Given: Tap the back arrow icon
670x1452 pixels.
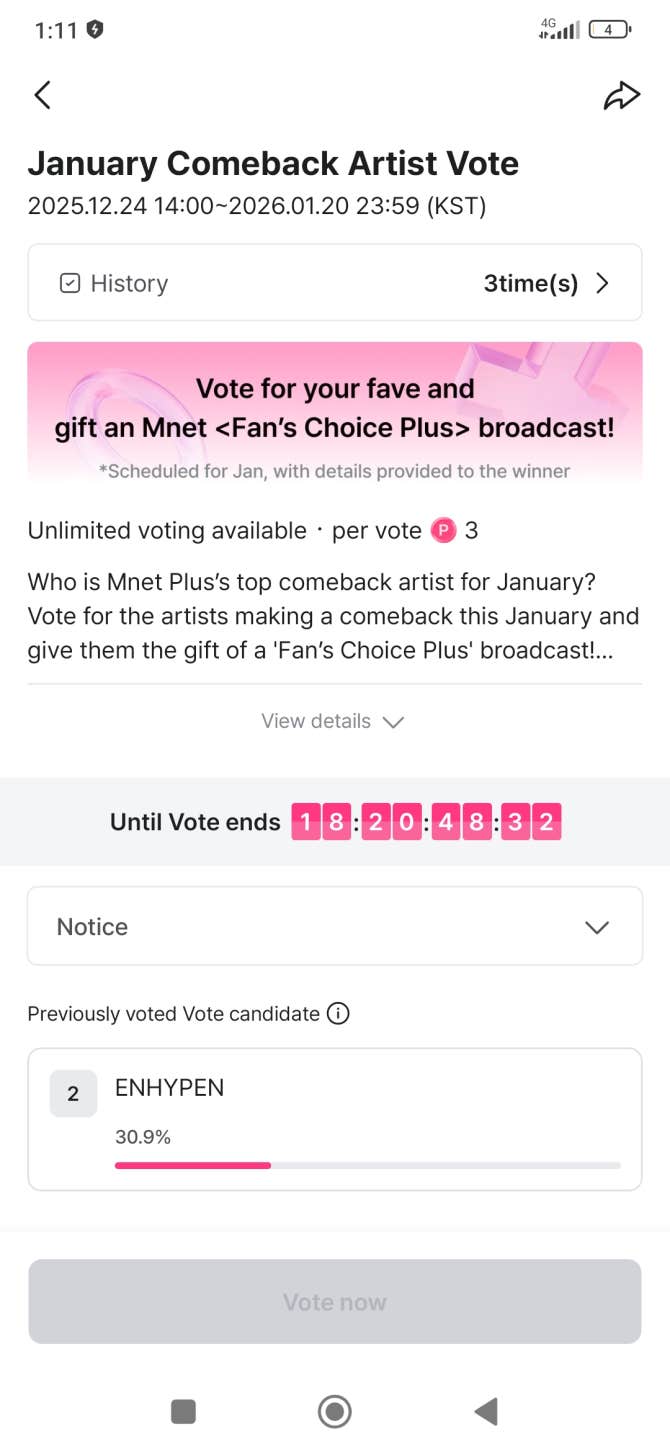Looking at the screenshot, I should point(42,95).
